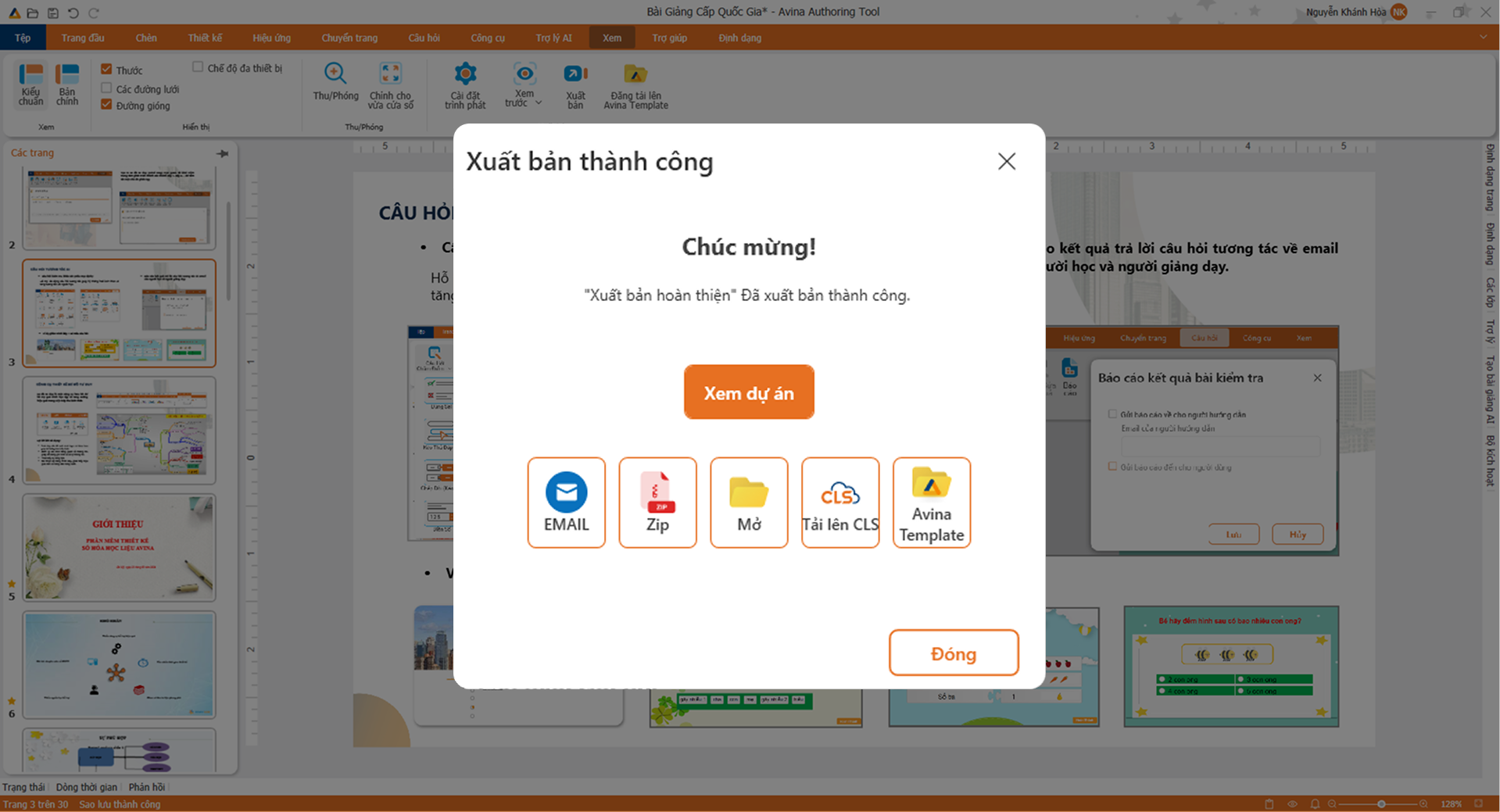The height and width of the screenshot is (812, 1500).
Task: Open the Chuyển trang tab
Action: pyautogui.click(x=349, y=38)
